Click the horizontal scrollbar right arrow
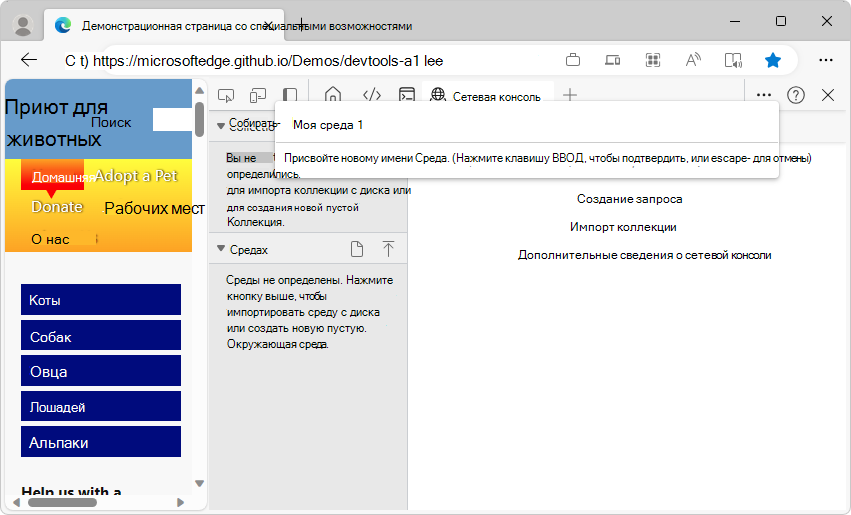The width and height of the screenshot is (851, 515). tap(181, 503)
